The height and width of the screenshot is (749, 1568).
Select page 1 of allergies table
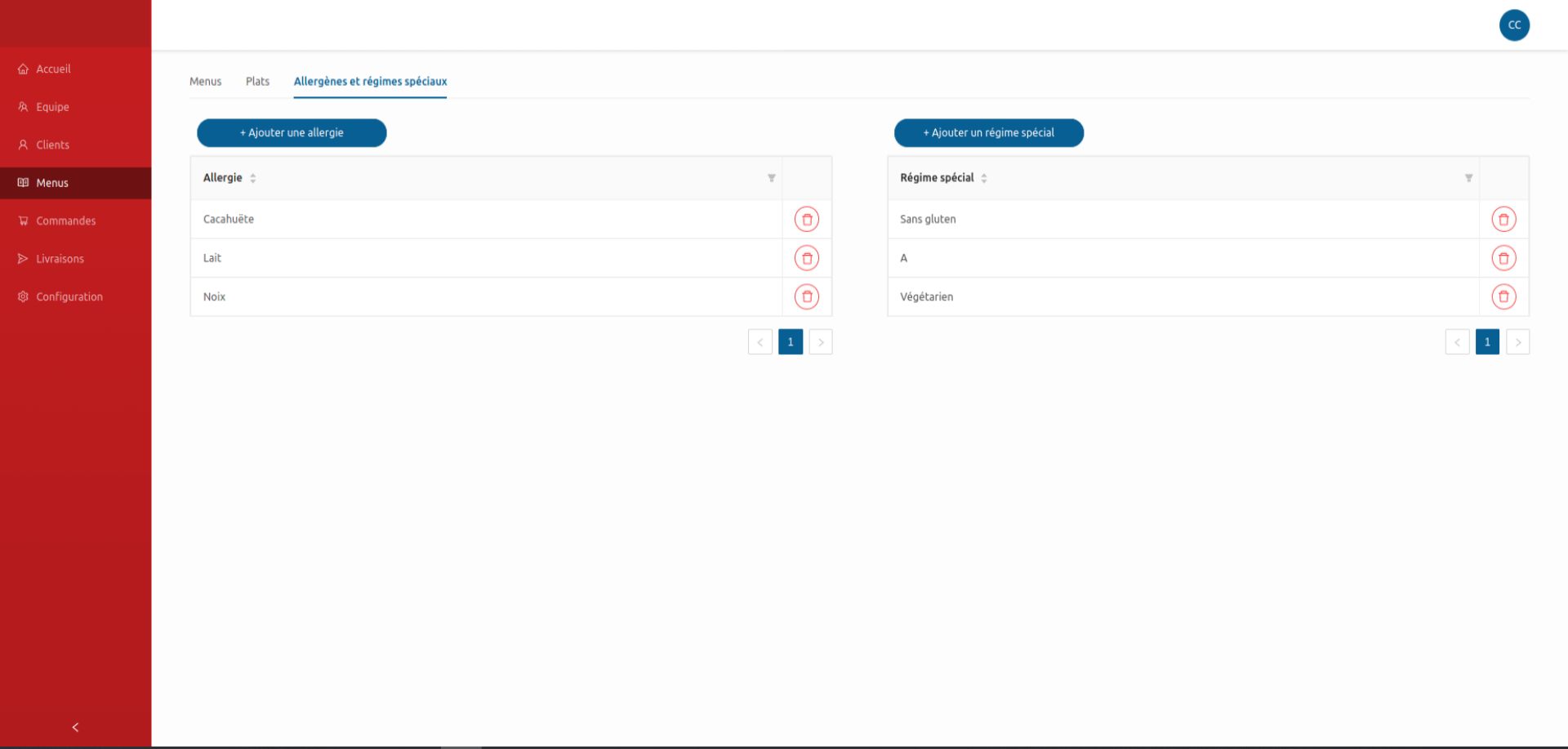coord(791,342)
